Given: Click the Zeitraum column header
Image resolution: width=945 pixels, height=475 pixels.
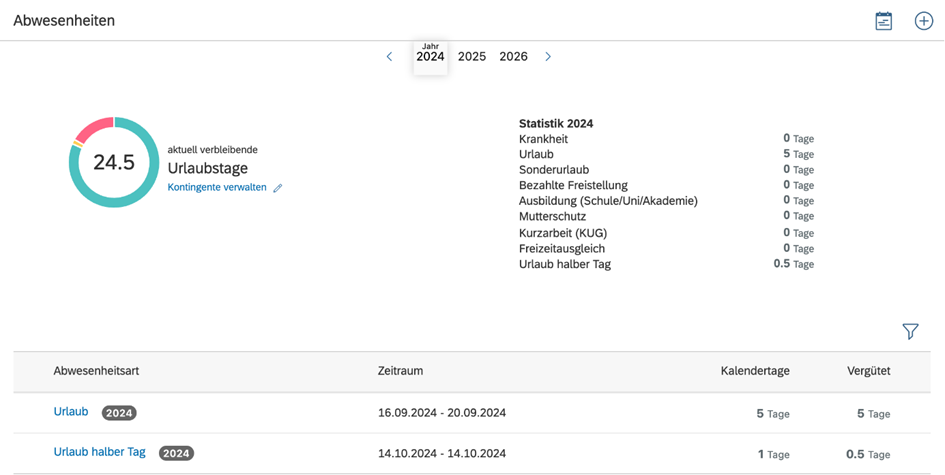Looking at the screenshot, I should click(400, 371).
